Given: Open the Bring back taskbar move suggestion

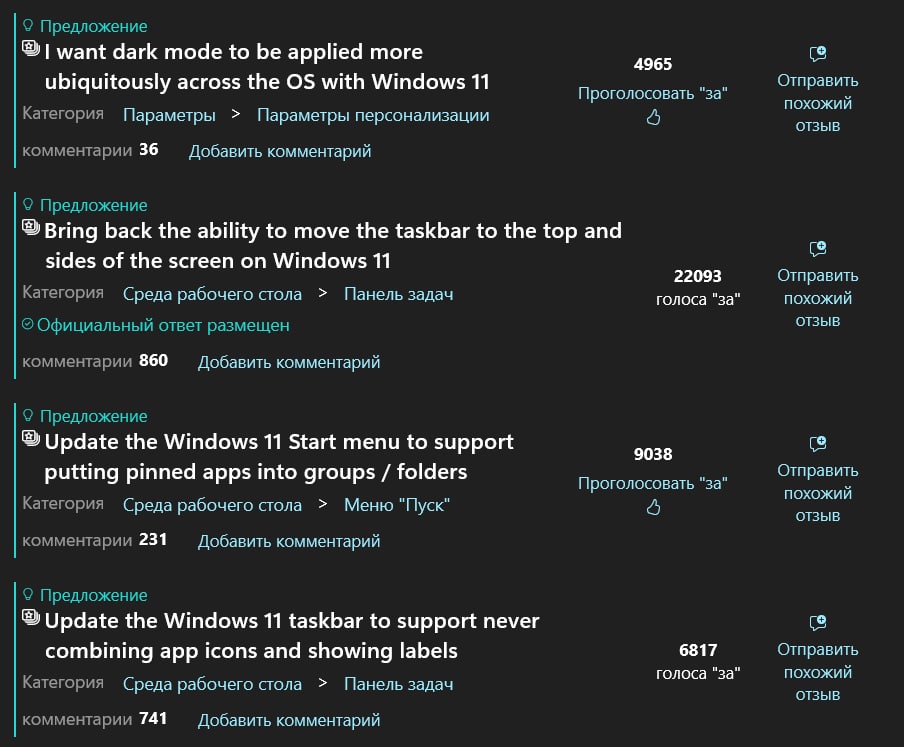Looking at the screenshot, I should tap(333, 246).
